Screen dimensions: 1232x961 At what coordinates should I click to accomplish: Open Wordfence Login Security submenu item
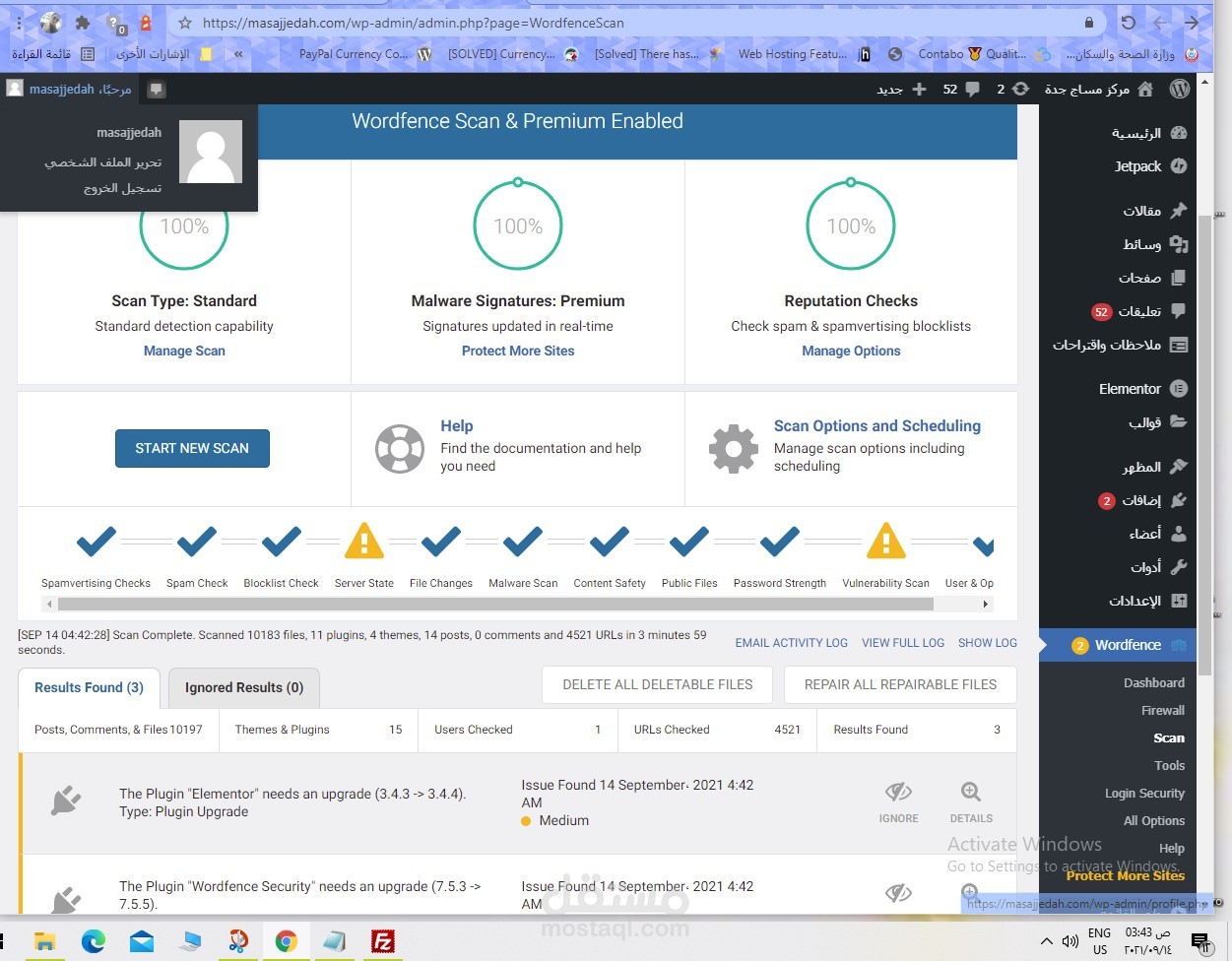coord(1144,793)
